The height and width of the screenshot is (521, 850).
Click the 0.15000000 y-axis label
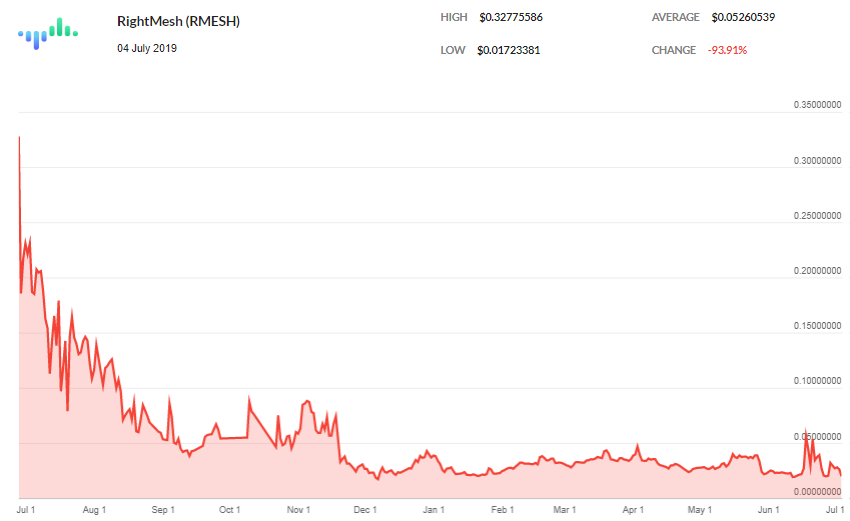(817, 326)
